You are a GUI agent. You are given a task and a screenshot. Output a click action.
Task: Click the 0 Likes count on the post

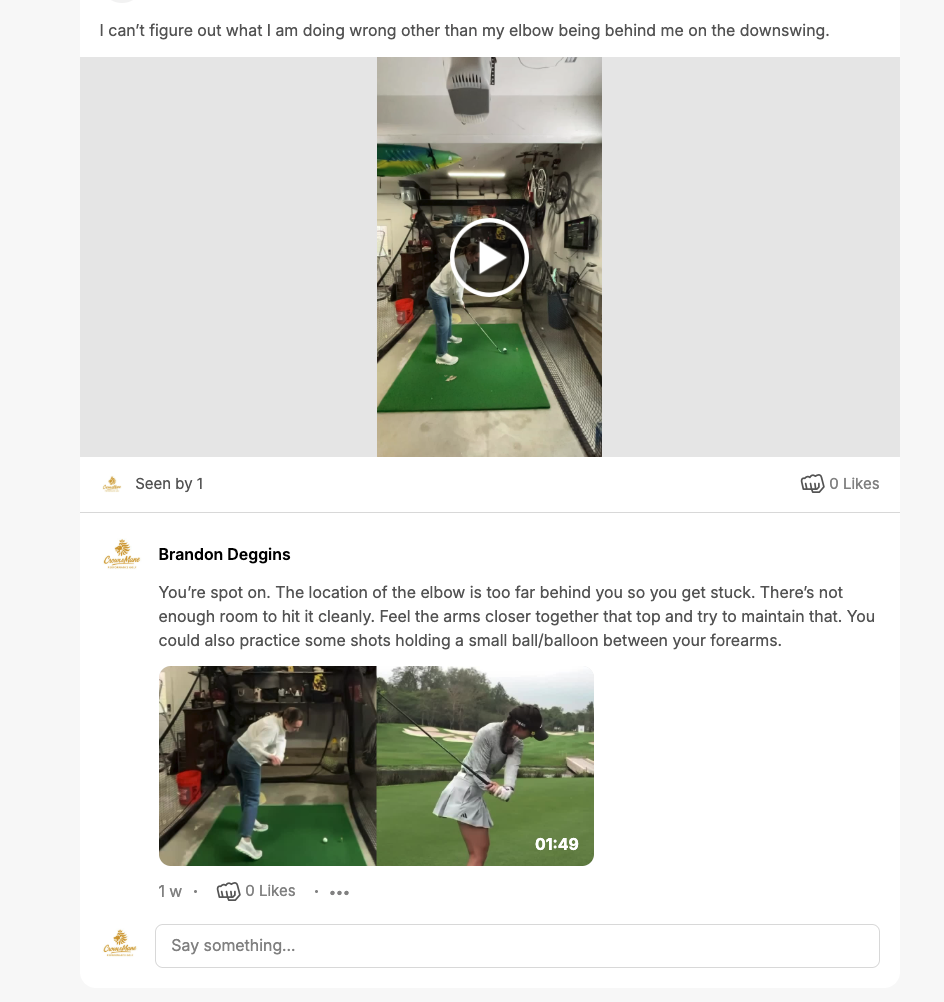[854, 484]
